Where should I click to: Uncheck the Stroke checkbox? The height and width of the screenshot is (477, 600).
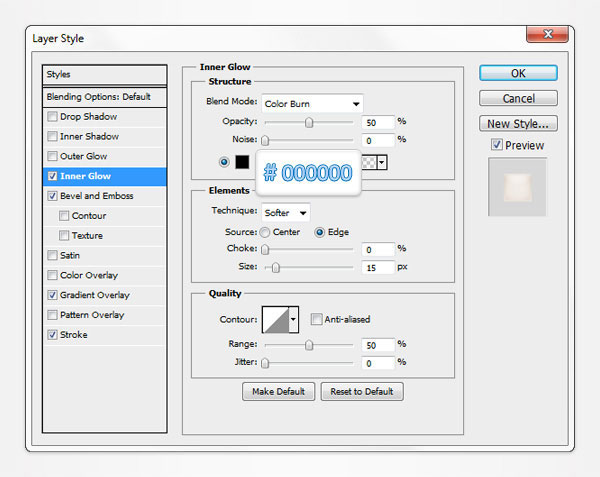[x=52, y=335]
